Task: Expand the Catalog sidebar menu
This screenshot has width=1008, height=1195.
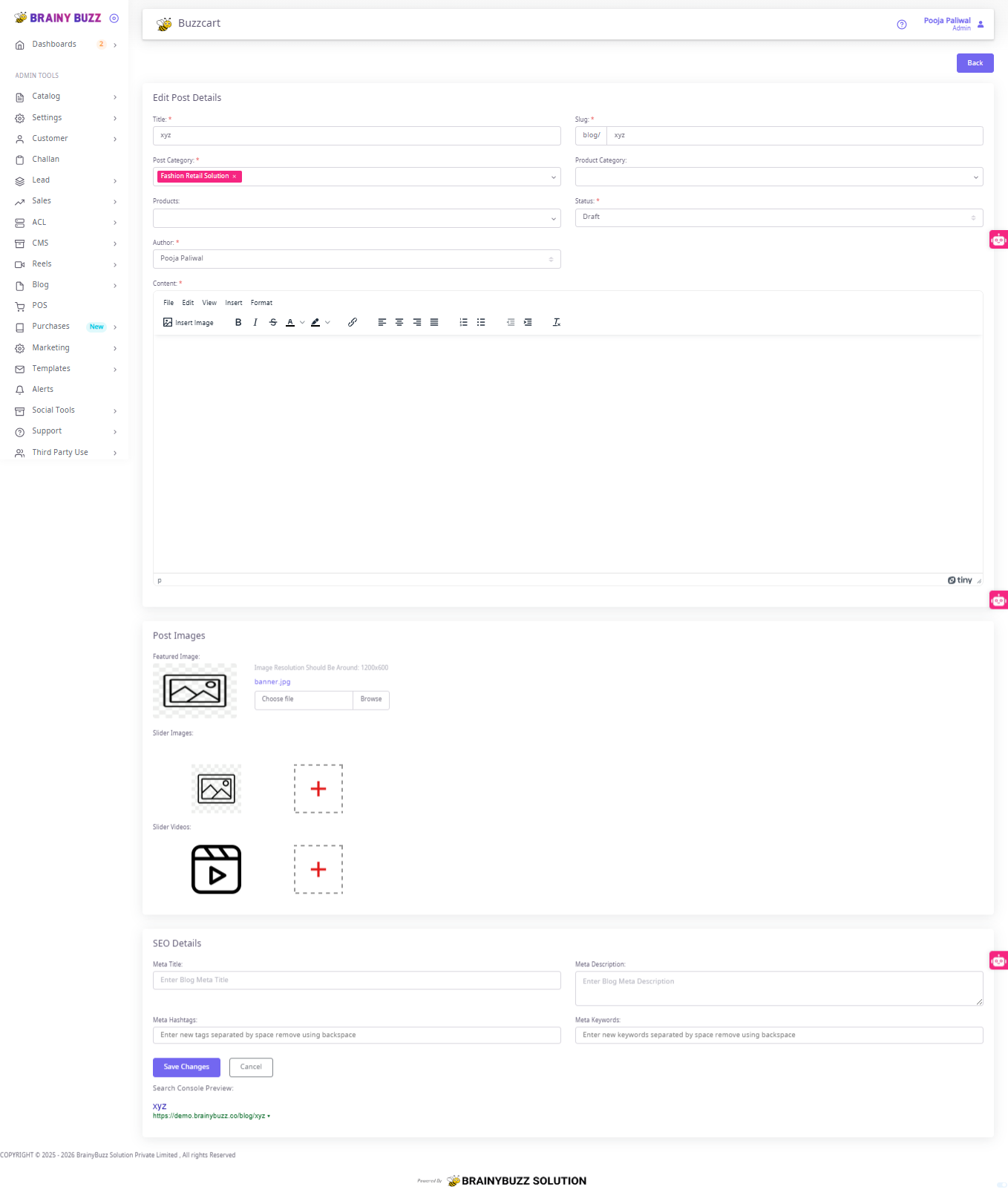Action: click(66, 96)
